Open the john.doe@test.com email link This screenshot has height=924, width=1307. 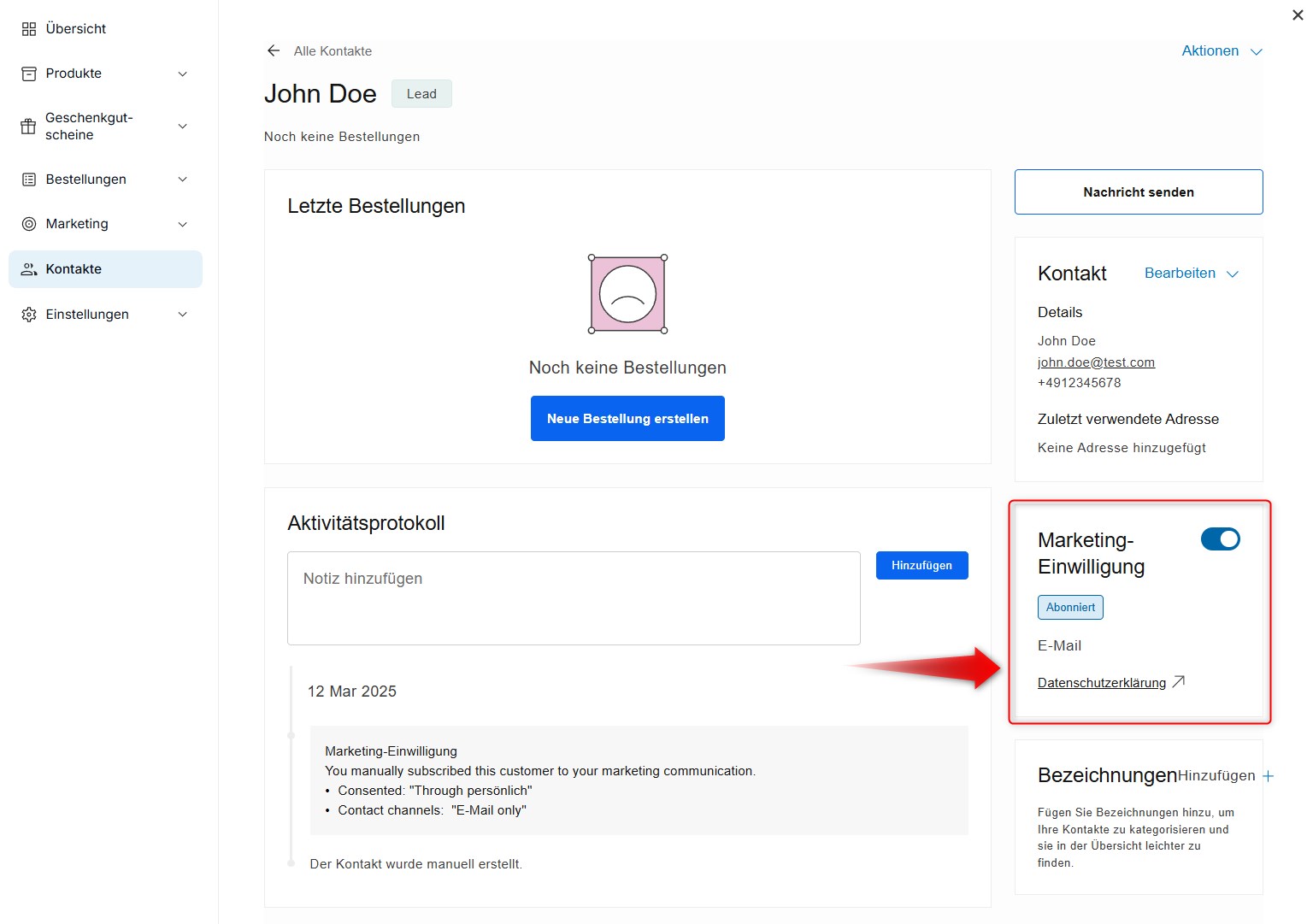[1096, 362]
